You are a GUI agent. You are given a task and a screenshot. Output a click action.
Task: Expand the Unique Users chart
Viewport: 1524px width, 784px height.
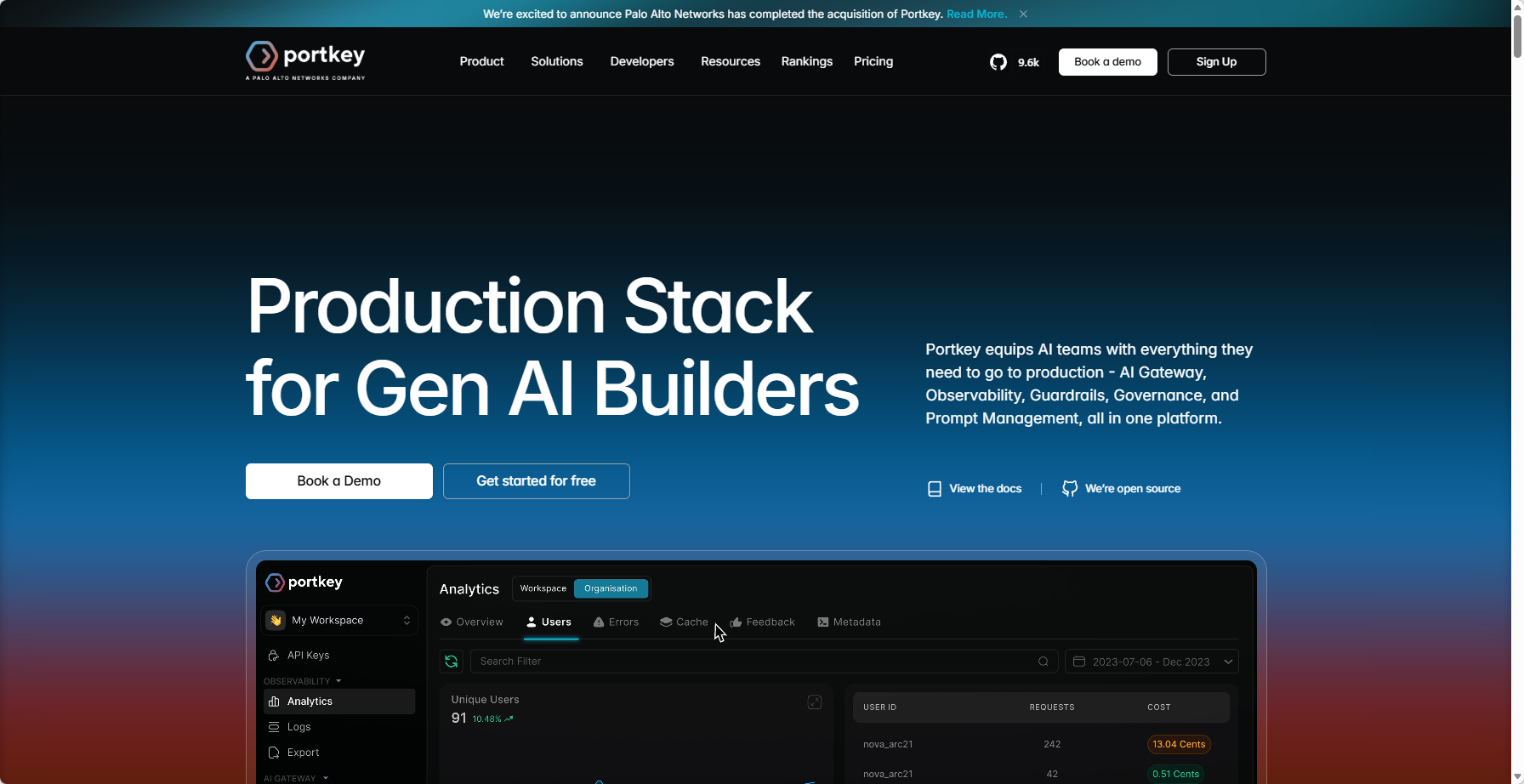815,702
